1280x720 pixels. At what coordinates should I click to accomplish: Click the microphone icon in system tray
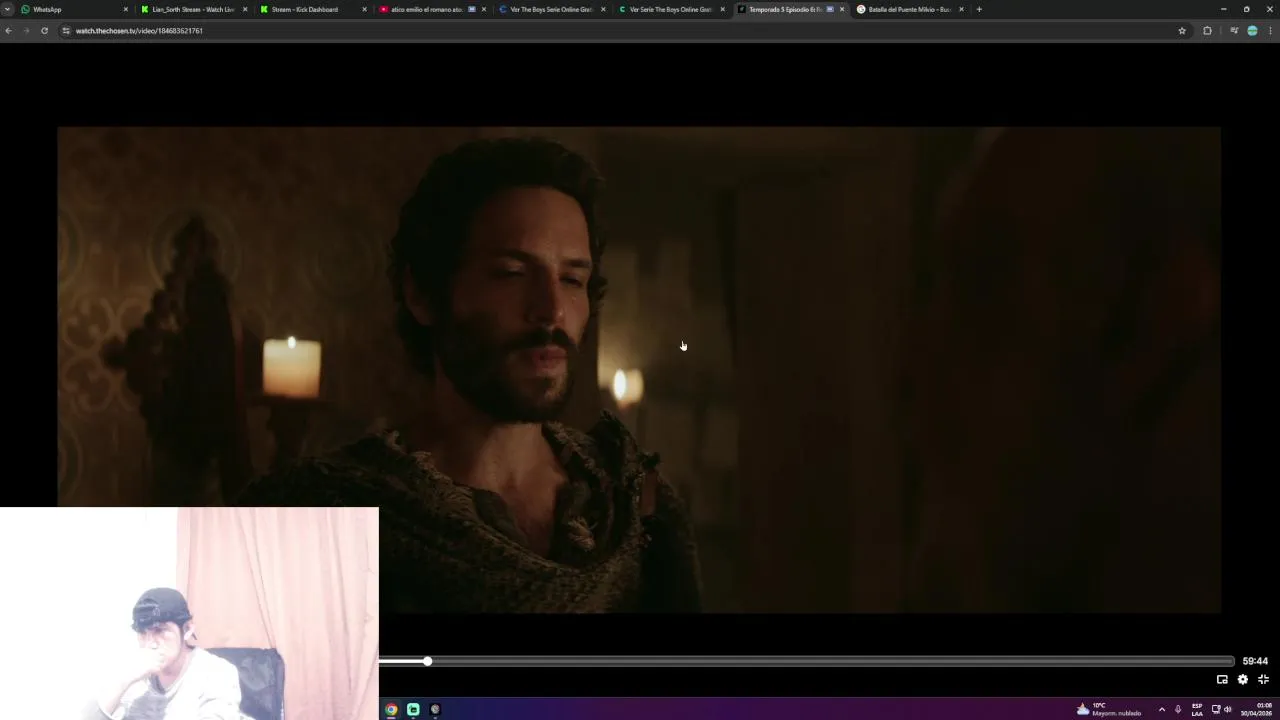point(1178,709)
